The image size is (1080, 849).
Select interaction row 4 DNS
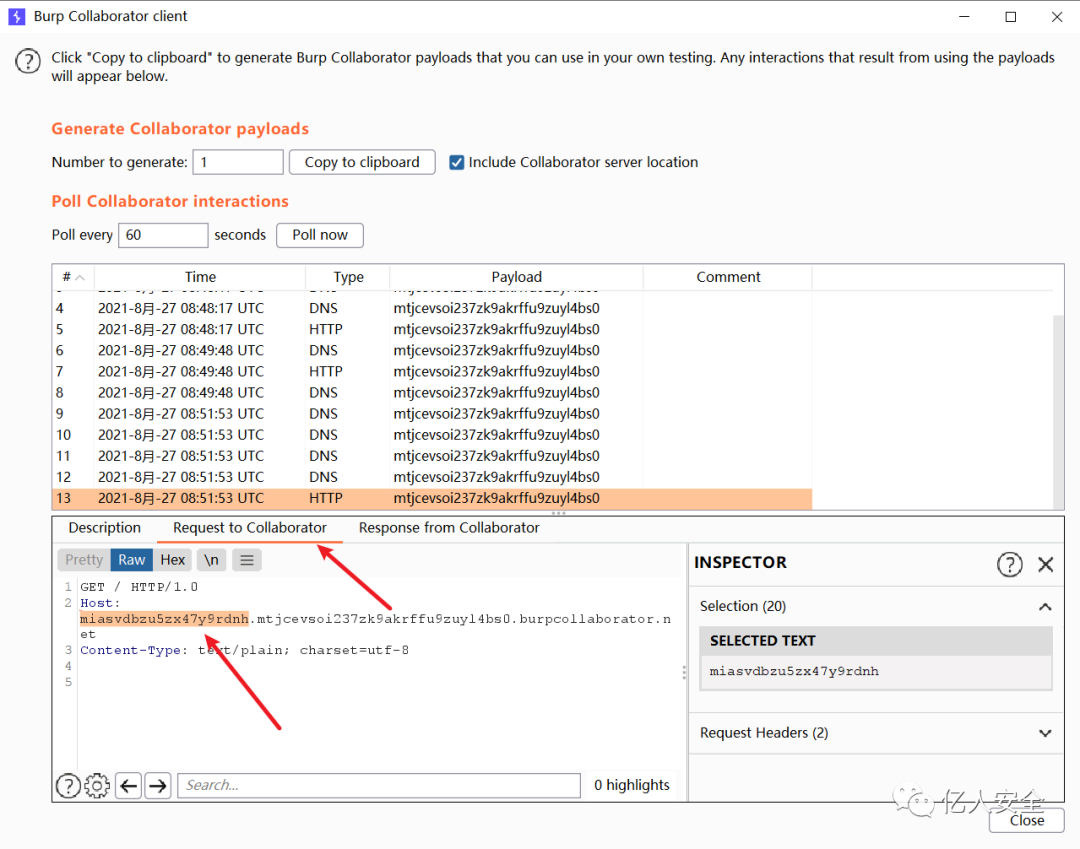[x=432, y=308]
